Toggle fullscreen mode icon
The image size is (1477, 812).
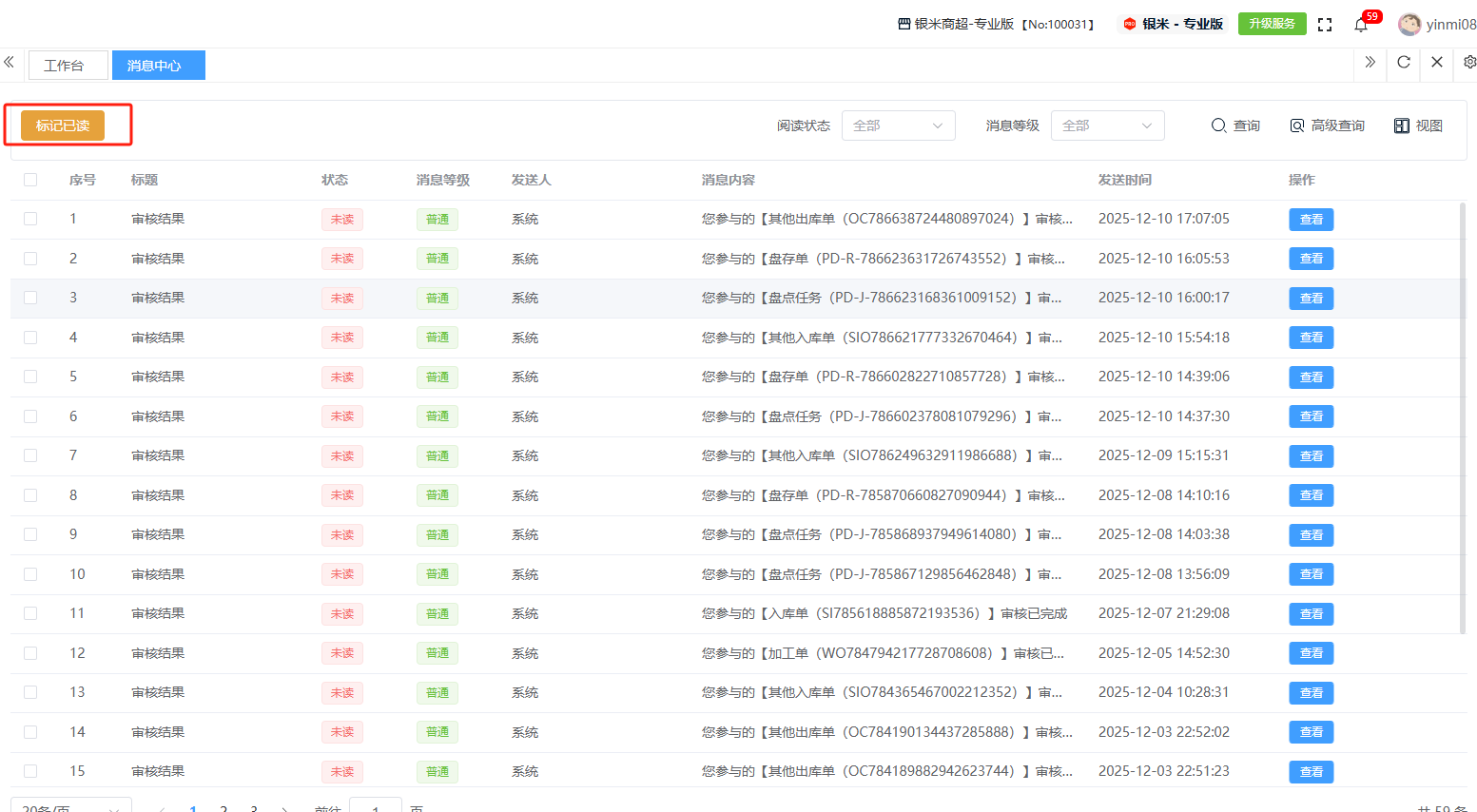pos(1325,25)
